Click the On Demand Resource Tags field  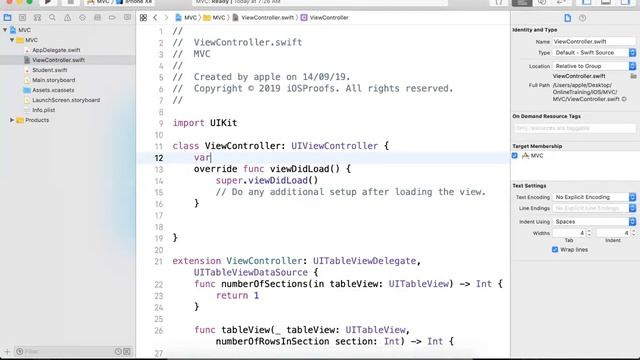click(574, 128)
